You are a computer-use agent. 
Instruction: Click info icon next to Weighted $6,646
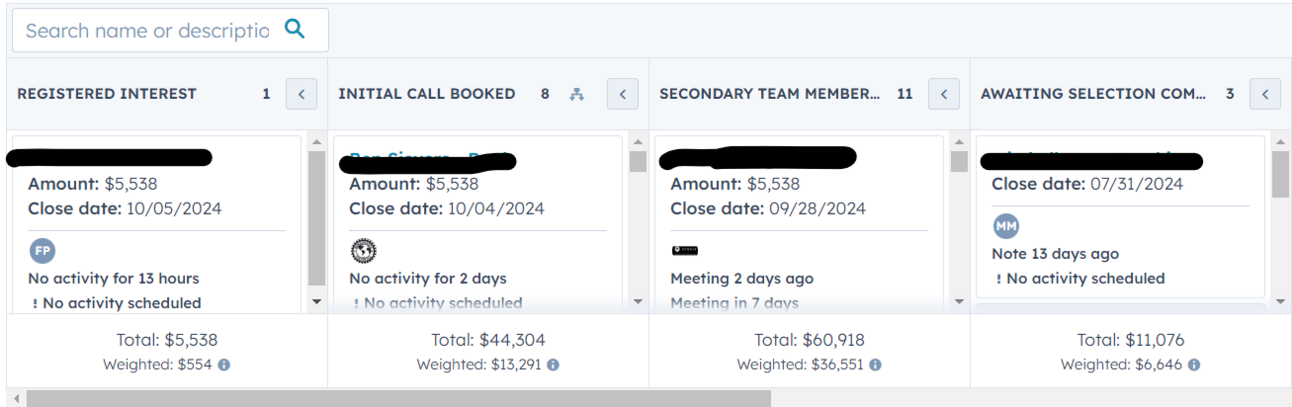coord(1194,365)
